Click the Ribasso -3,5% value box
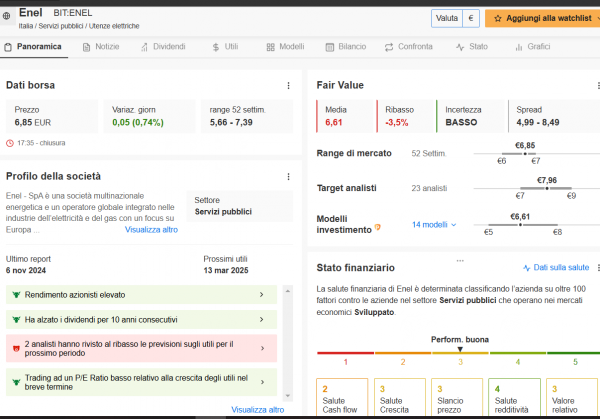Screen dimensions: 600x419 point(405,116)
